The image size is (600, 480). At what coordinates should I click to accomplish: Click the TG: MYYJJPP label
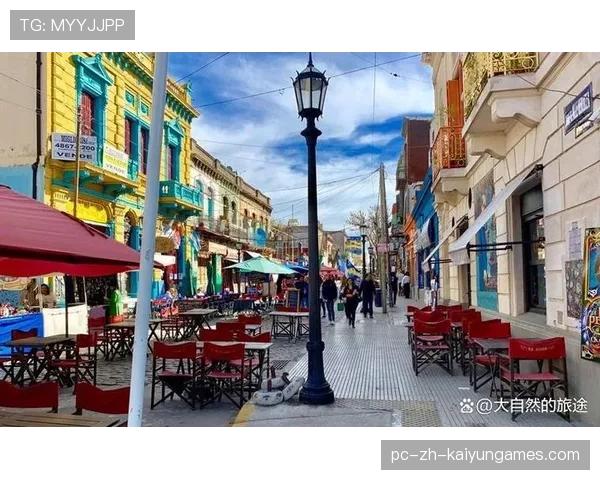coord(72,24)
